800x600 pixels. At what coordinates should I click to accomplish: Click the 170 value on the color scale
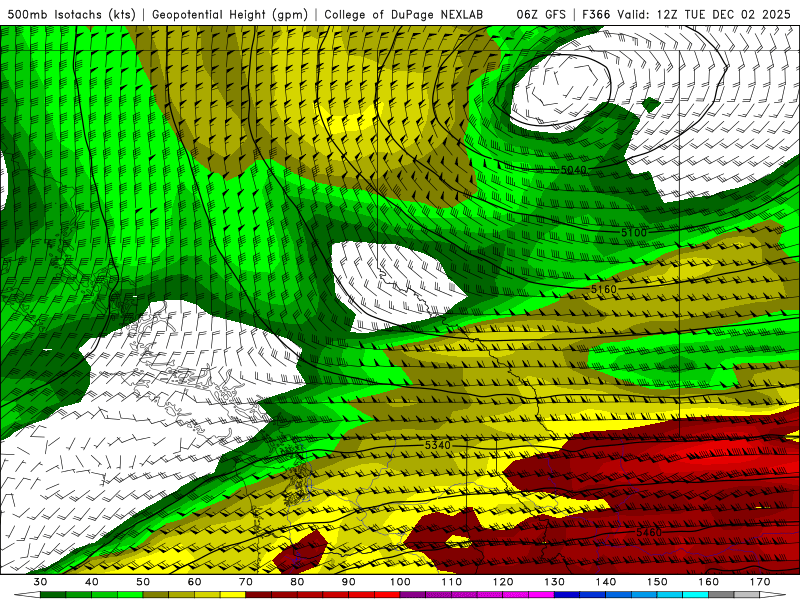pyautogui.click(x=760, y=582)
